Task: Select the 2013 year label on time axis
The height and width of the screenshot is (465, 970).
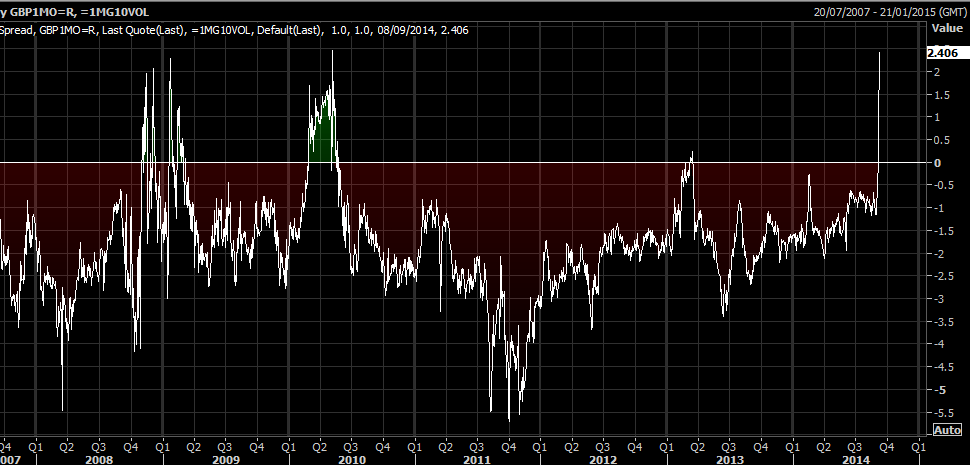Action: pos(730,460)
